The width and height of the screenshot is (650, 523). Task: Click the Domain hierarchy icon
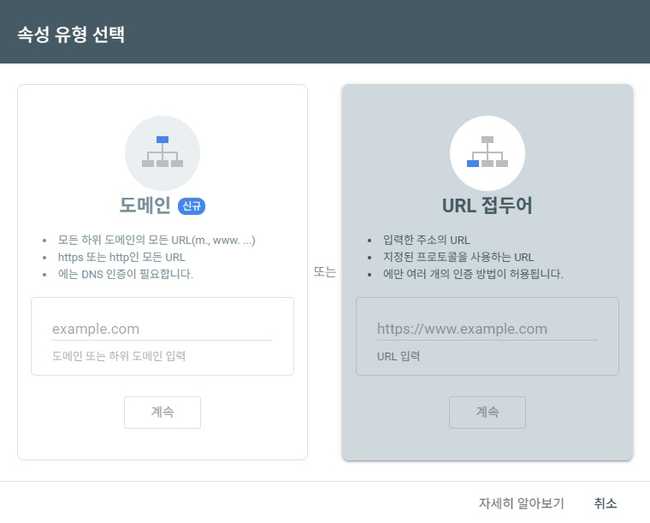(162, 151)
